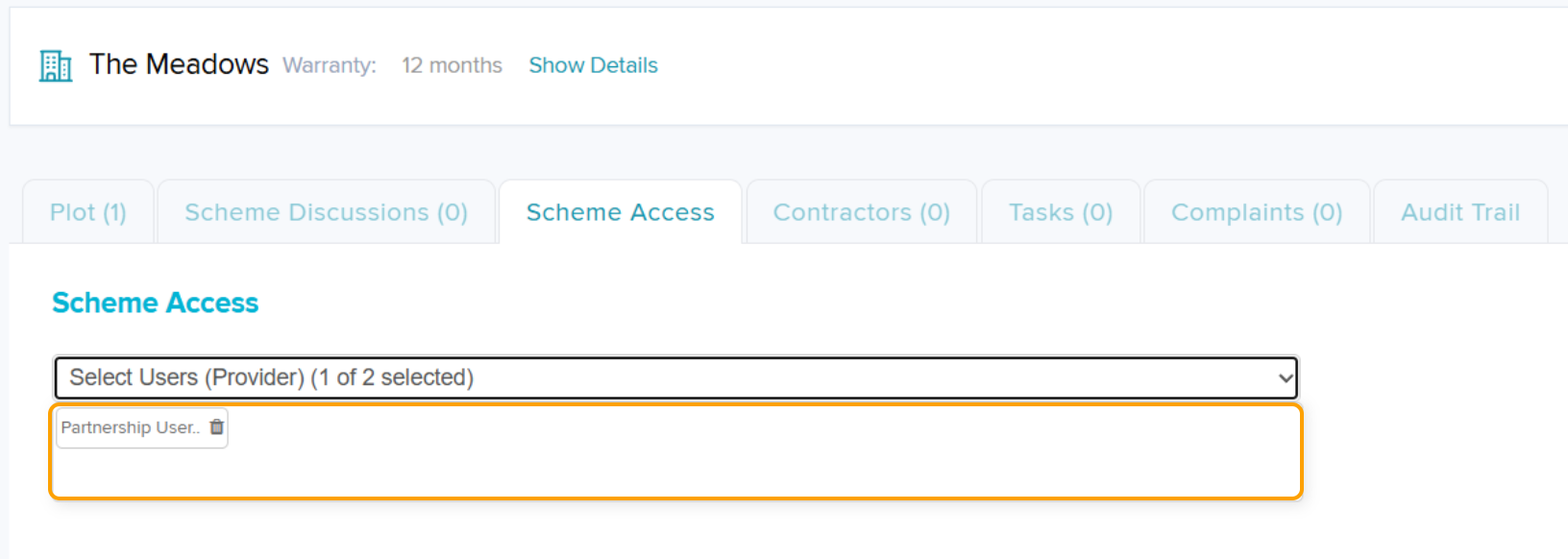Show the Audit Trail tab
The image size is (1568, 559).
pyautogui.click(x=1460, y=212)
